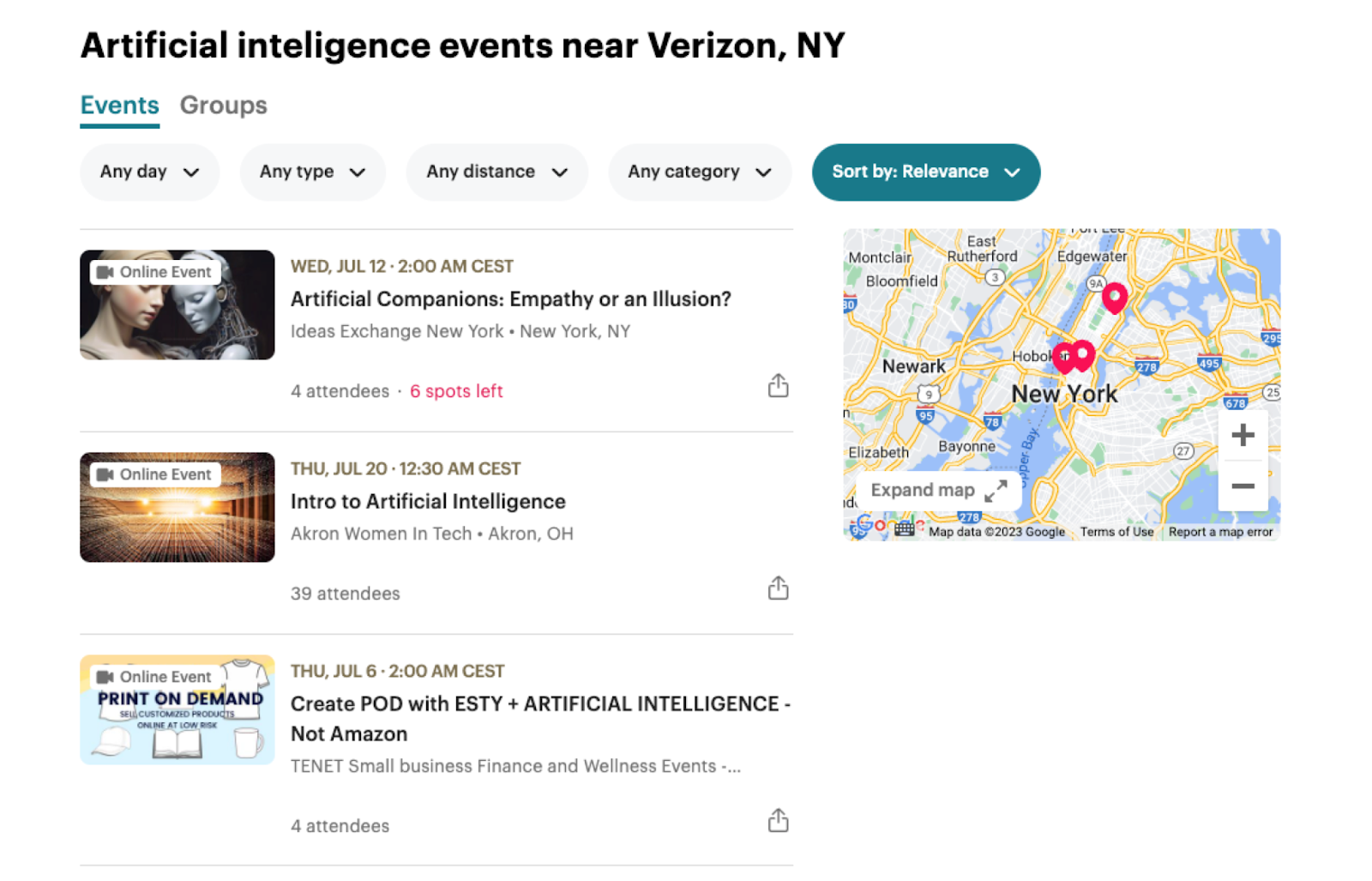Open the Artificial Companions event title
The width and height of the screenshot is (1372, 881).
pos(509,299)
